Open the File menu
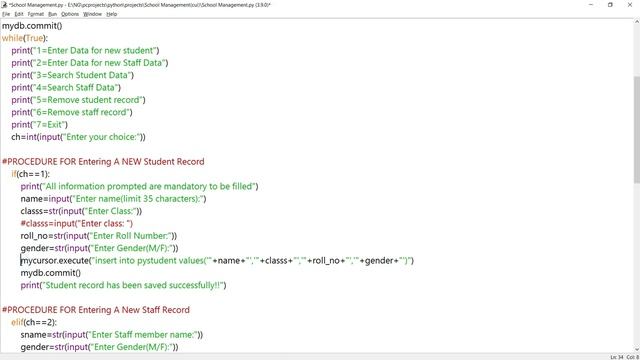The width and height of the screenshot is (640, 360). click(6, 14)
